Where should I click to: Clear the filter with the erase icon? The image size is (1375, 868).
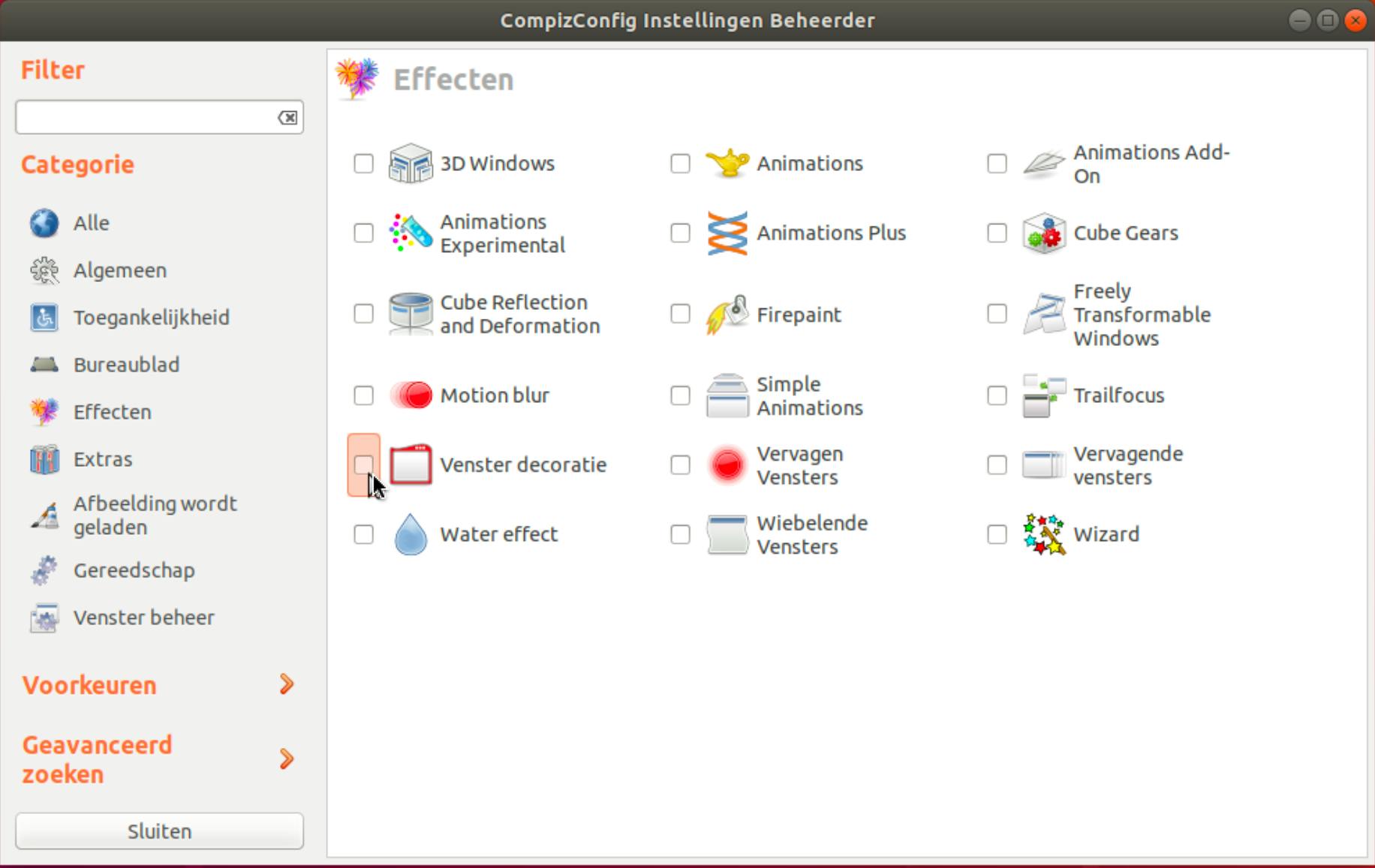(287, 118)
